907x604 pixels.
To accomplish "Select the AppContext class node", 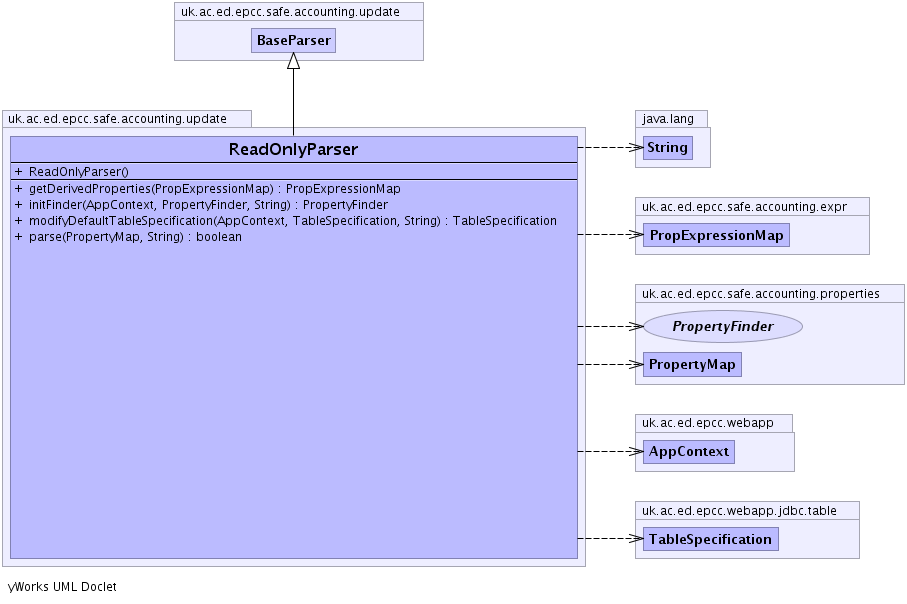I will pos(688,452).
